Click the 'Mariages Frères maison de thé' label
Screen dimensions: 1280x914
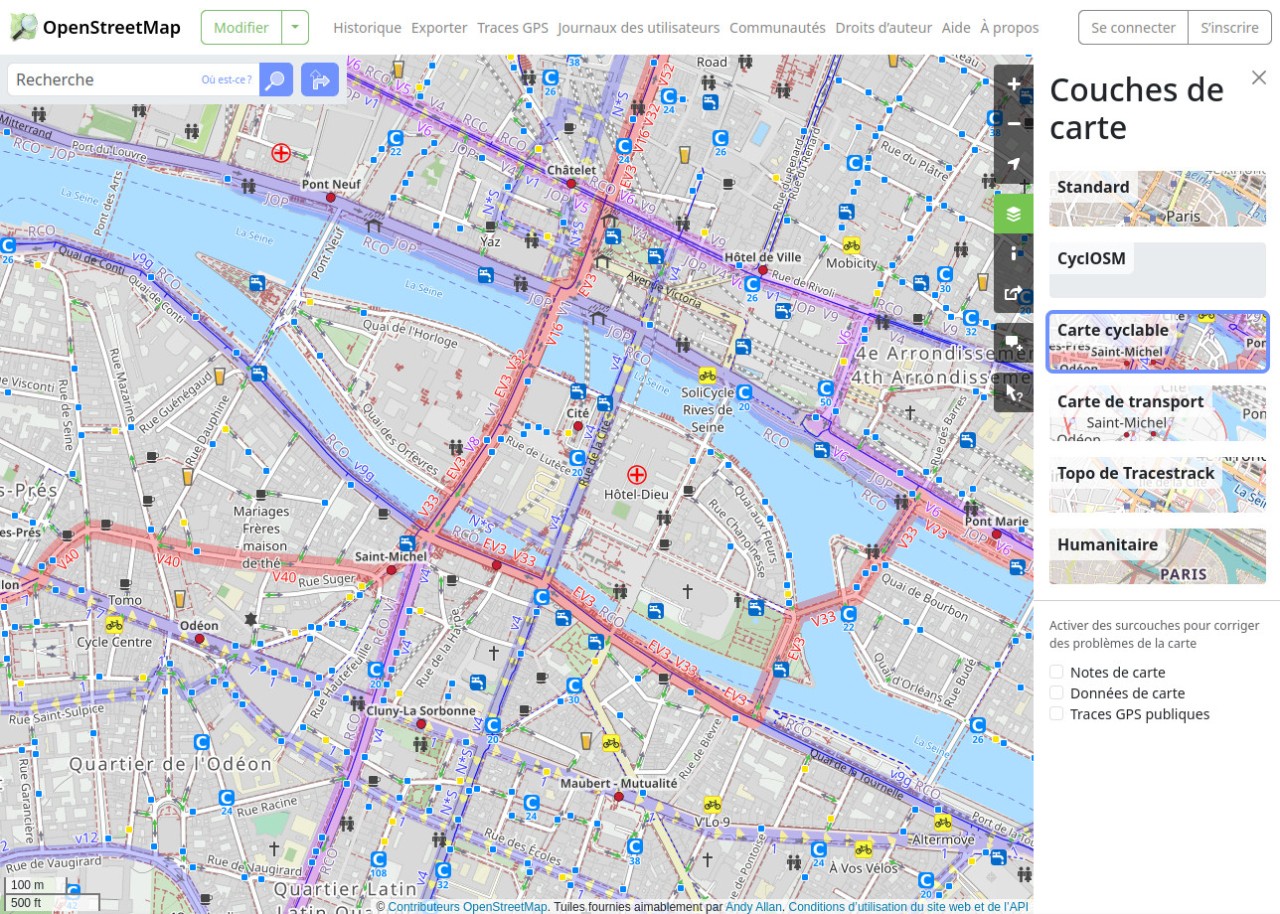point(261,537)
